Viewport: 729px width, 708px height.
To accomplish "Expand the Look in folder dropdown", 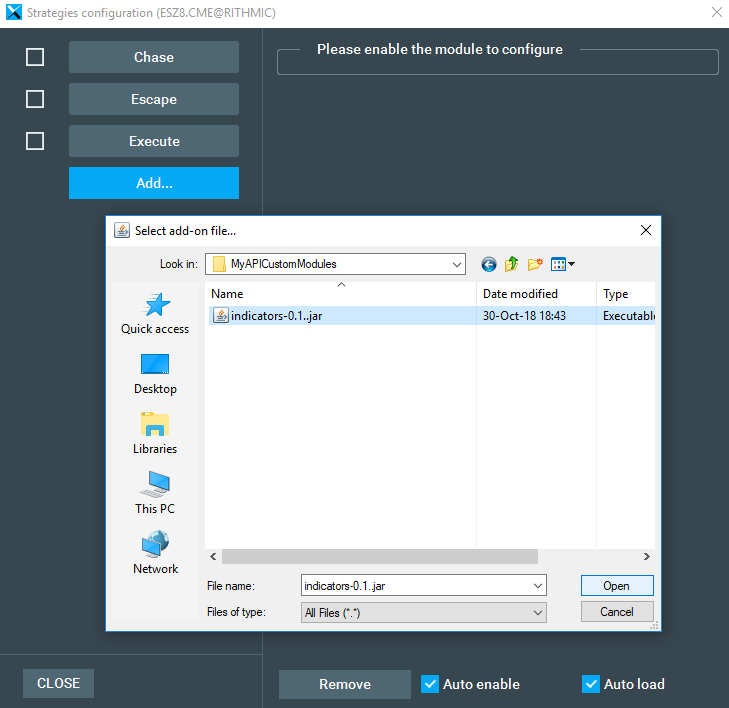I will coord(457,264).
